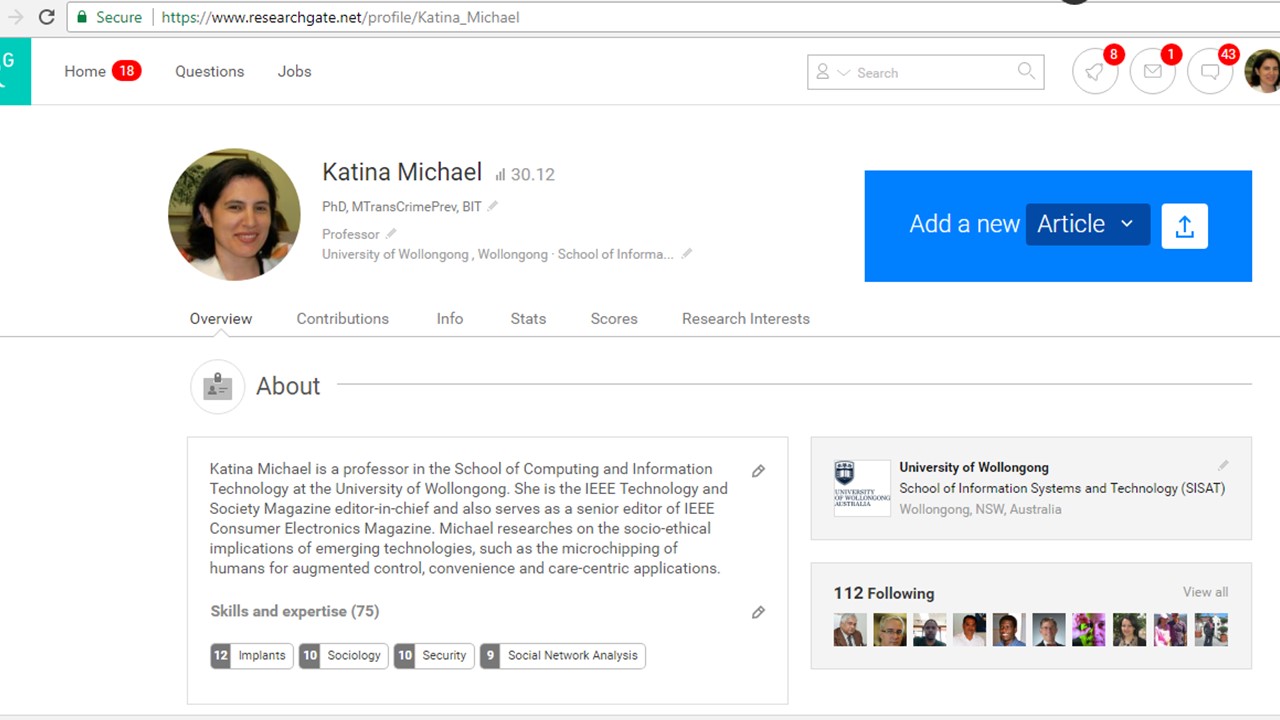Click in the Search input field
Screen dimensions: 1280x720
point(926,72)
